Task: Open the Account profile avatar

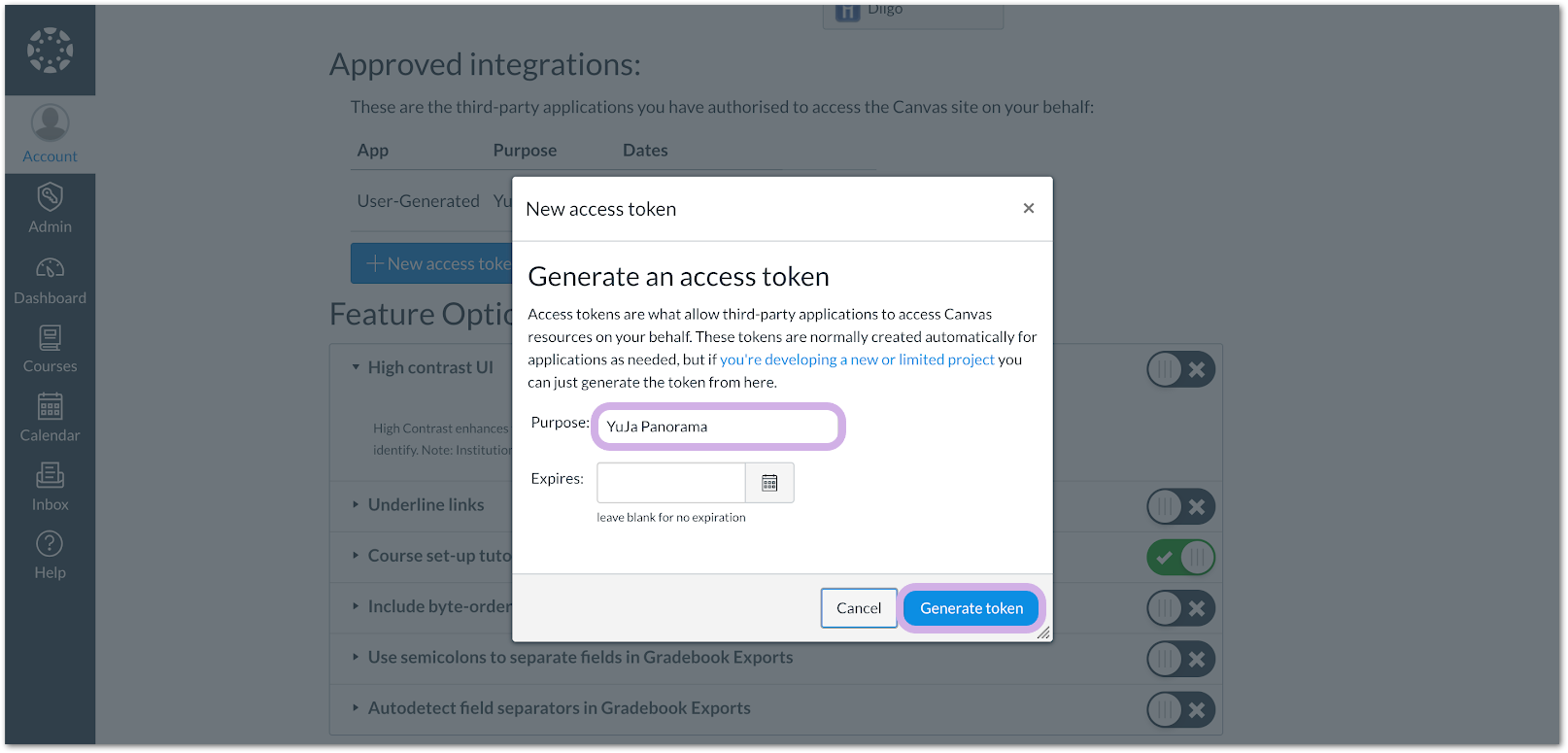Action: (x=50, y=123)
